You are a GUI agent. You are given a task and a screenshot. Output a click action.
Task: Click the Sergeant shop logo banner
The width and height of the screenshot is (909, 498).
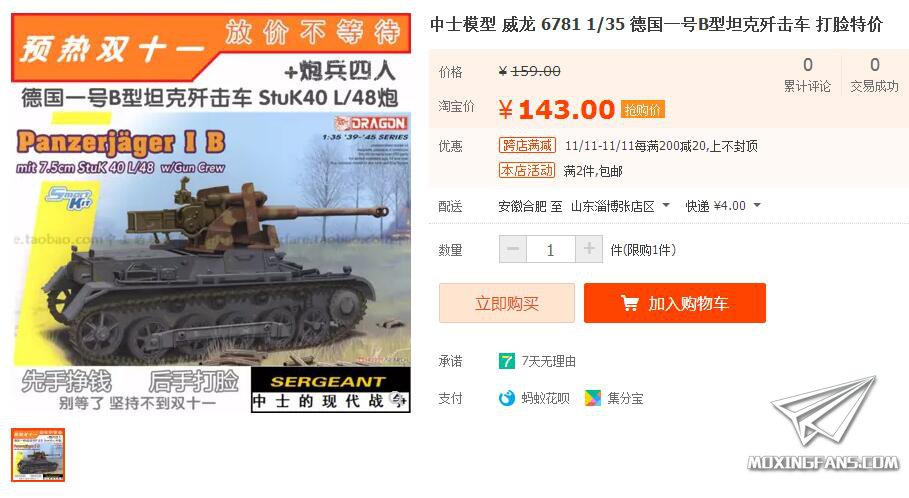[330, 390]
